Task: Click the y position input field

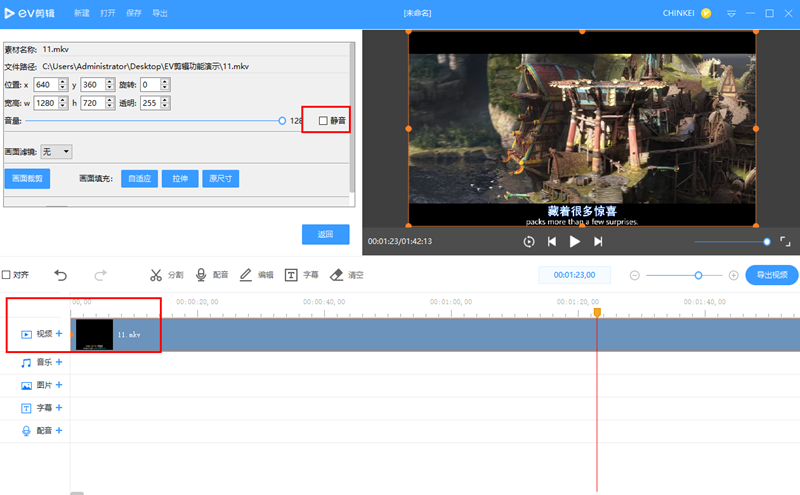Action: point(93,85)
